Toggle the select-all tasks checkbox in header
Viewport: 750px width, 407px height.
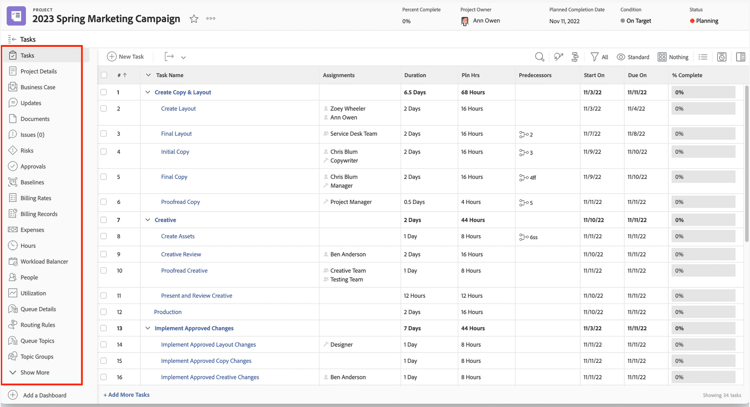click(104, 75)
